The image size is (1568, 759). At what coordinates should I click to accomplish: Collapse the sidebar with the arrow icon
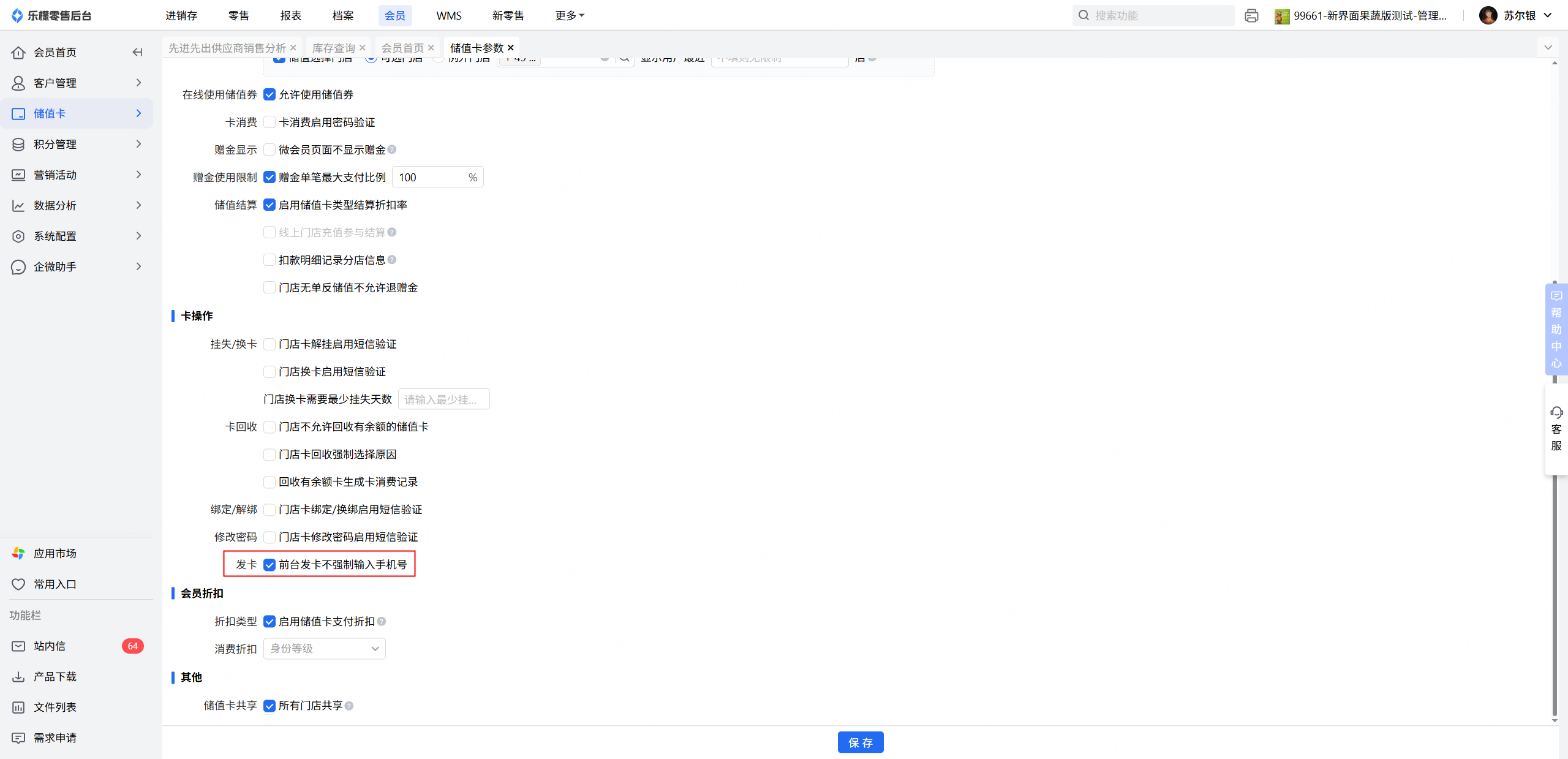(137, 52)
